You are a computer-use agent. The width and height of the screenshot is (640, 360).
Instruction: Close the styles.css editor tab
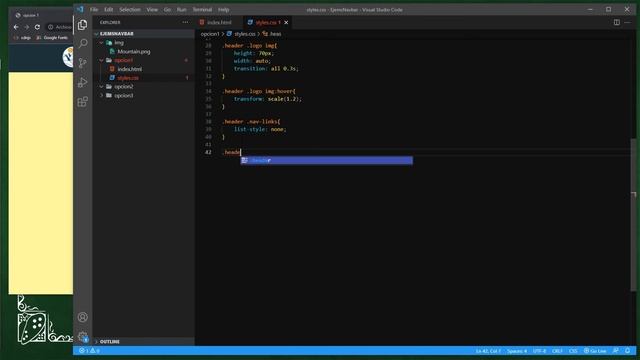(286, 22)
